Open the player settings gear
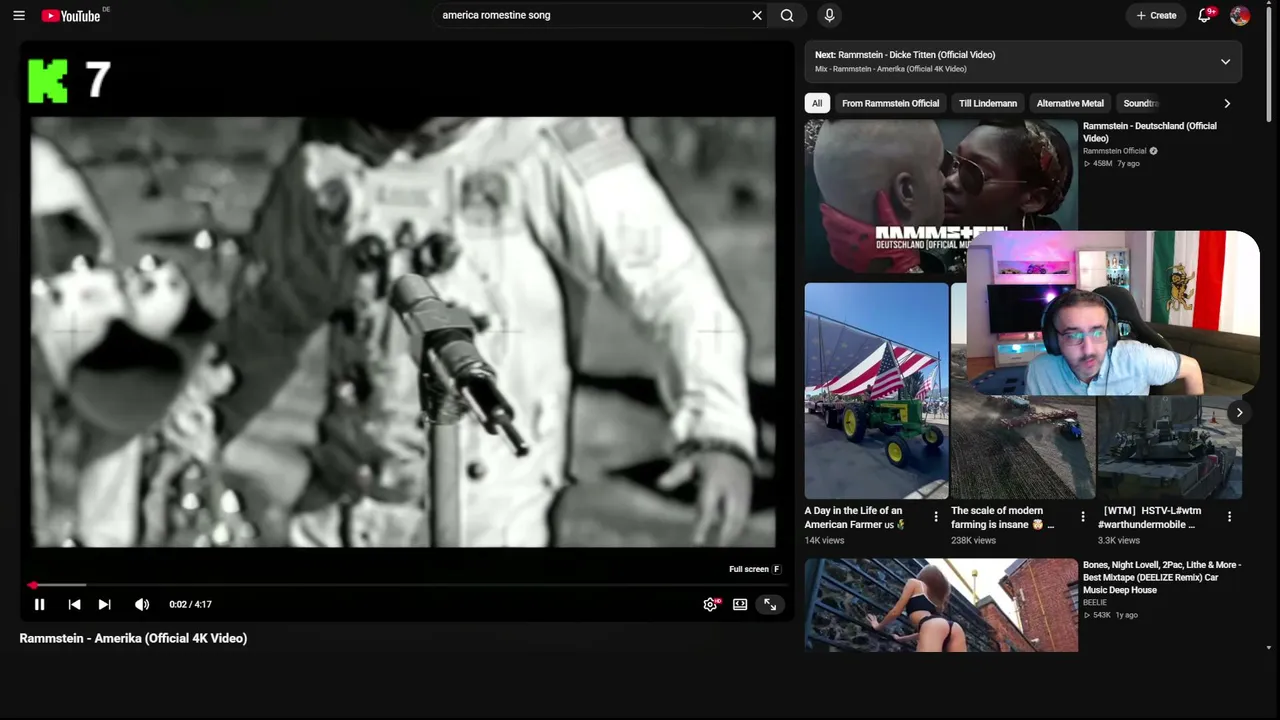The width and height of the screenshot is (1280, 720). tap(710, 604)
